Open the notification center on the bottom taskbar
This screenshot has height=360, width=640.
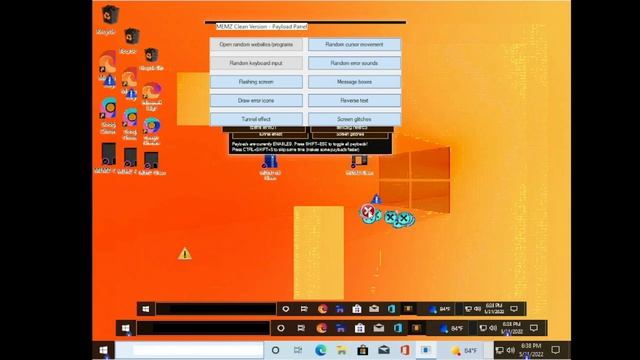[x=556, y=350]
